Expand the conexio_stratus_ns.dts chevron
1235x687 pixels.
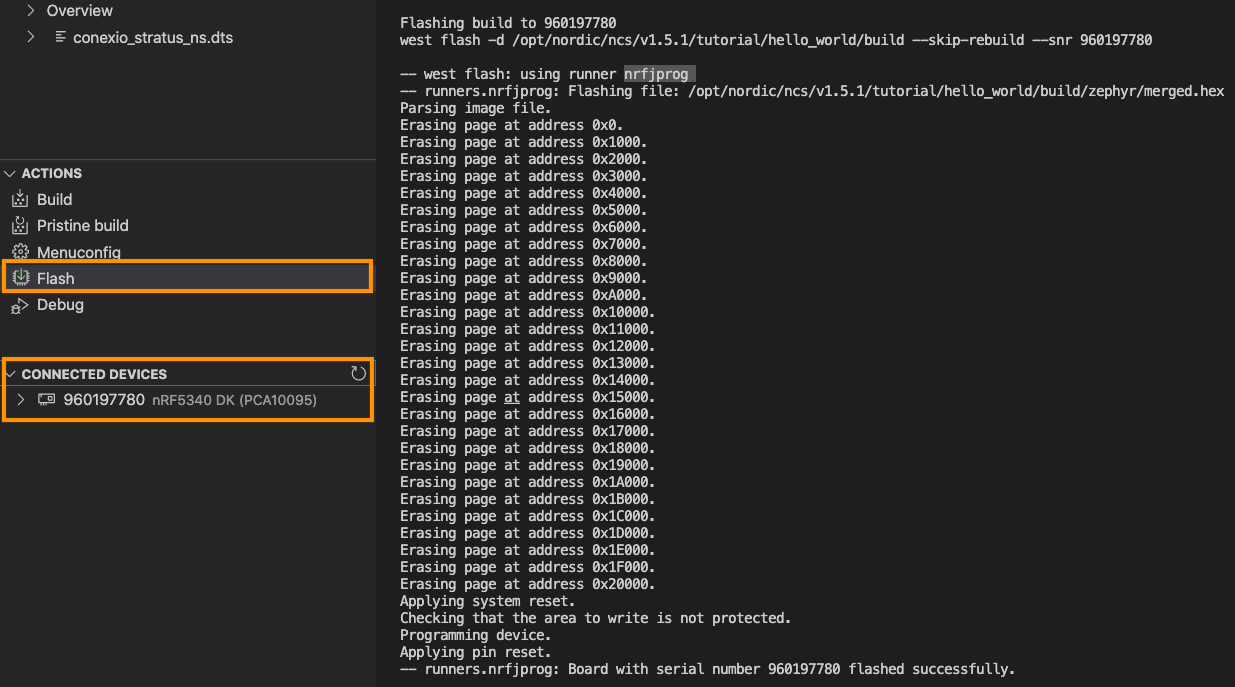click(30, 37)
